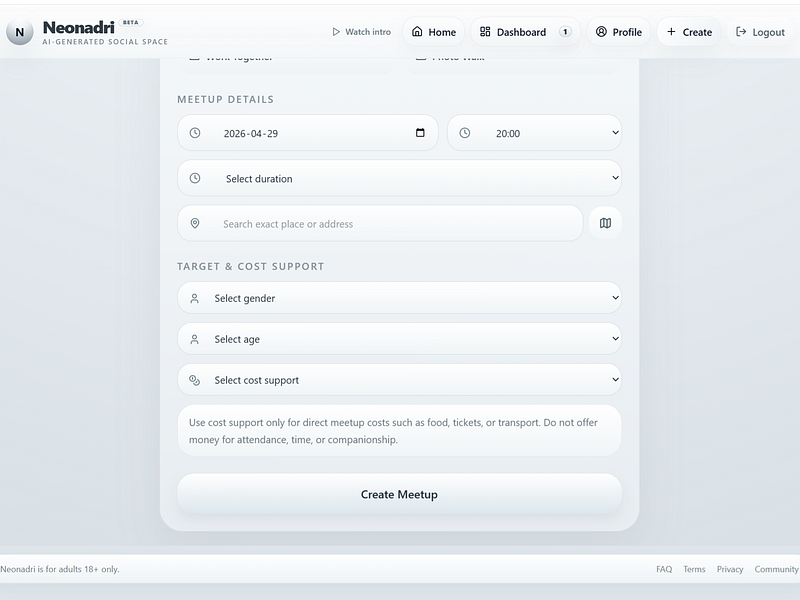800x600 pixels.
Task: Click the Neonadri brand title
Action: pyautogui.click(x=79, y=28)
